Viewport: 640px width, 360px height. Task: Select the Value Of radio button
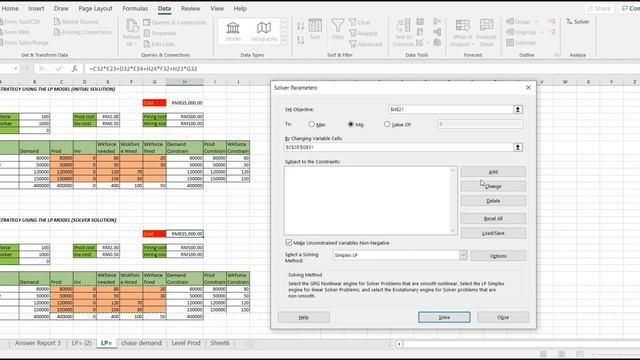387,124
